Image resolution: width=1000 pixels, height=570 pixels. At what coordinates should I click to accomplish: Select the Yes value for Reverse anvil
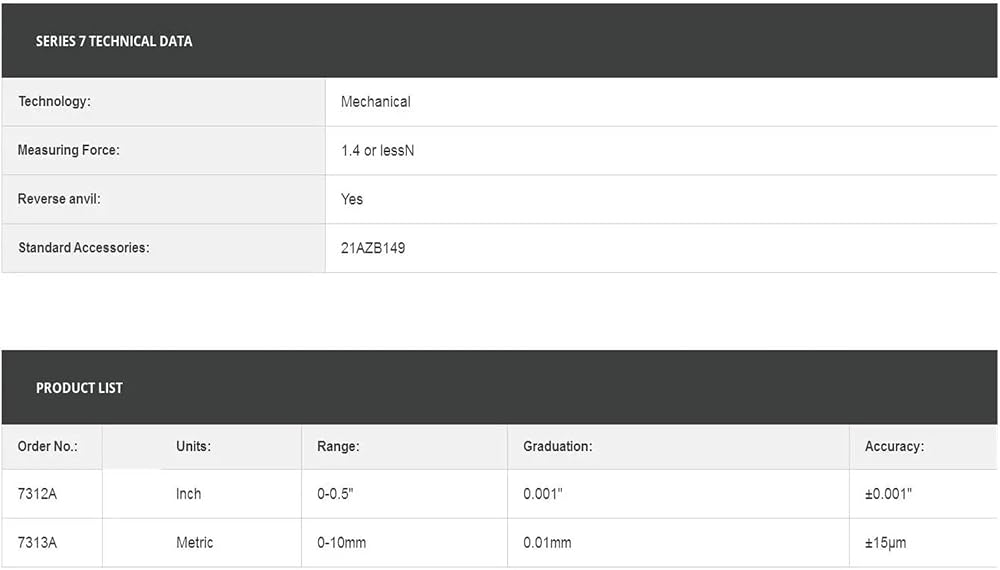point(351,199)
